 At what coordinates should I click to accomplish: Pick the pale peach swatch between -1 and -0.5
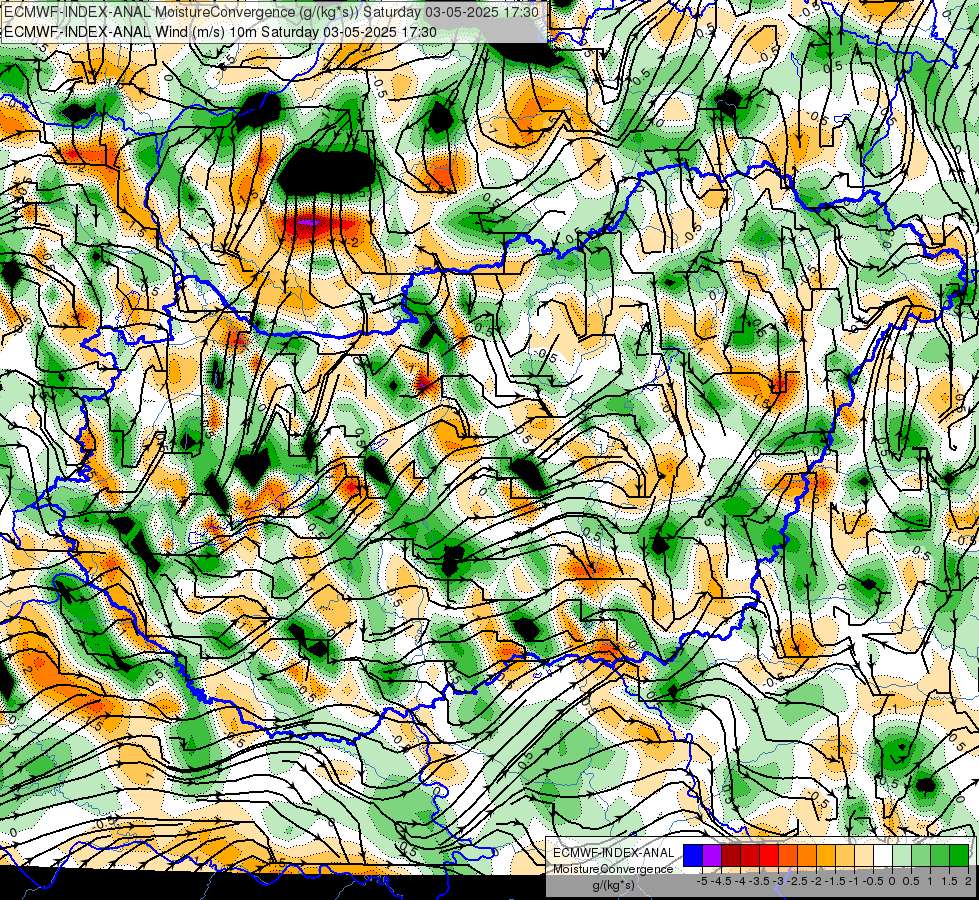pyautogui.click(x=864, y=855)
